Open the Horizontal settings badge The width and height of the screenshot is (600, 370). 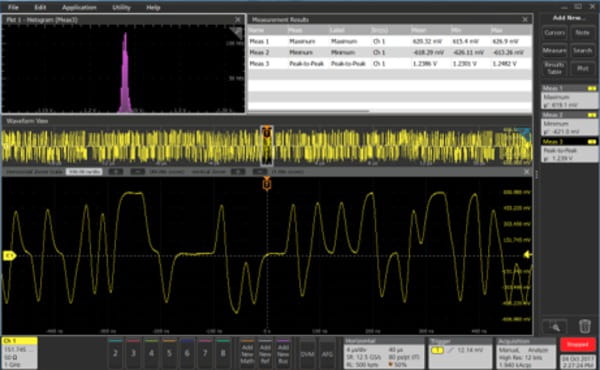(x=384, y=352)
